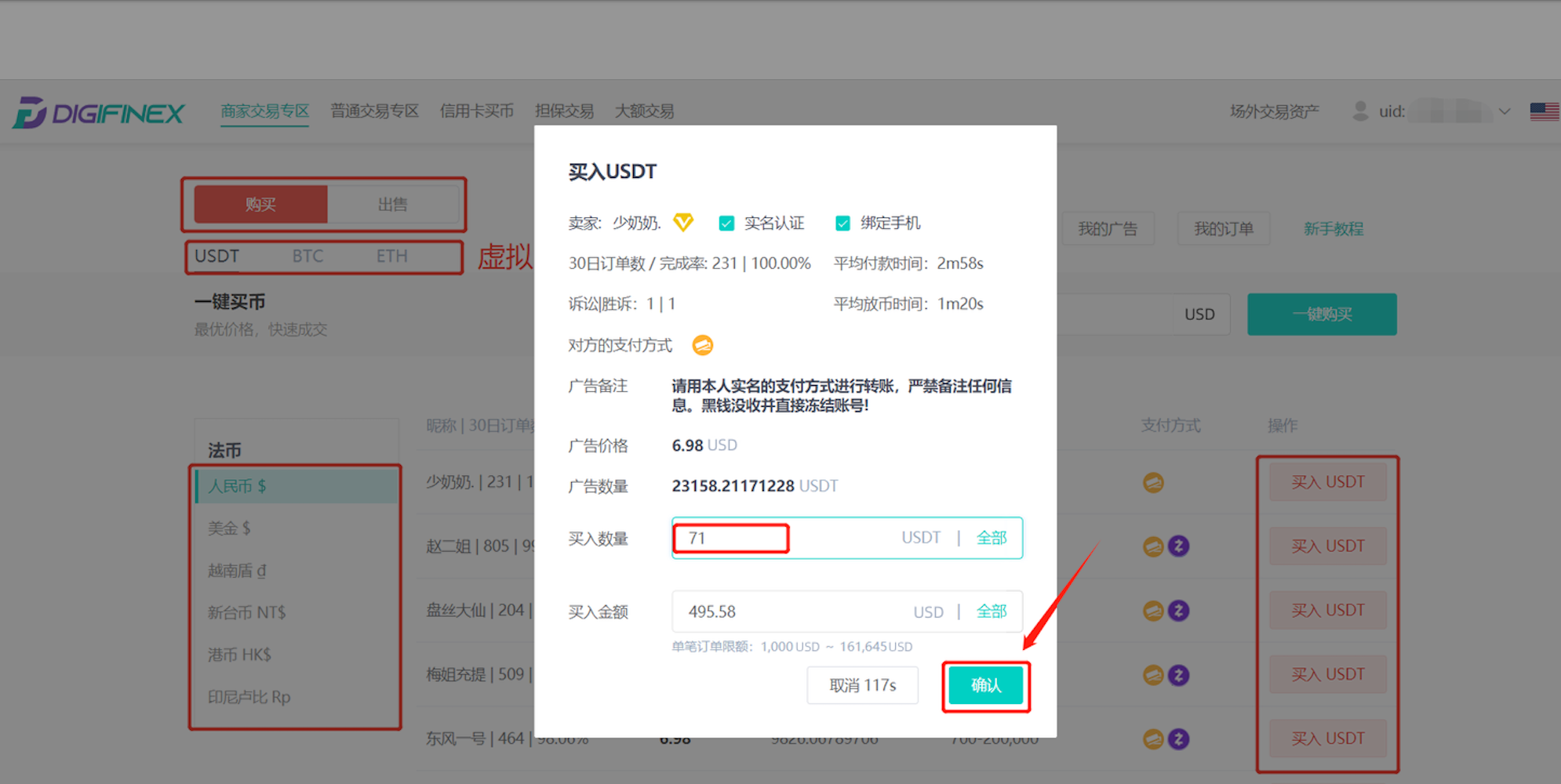Image resolution: width=1561 pixels, height=784 pixels.
Task: Click the 一键购买 quick buy button
Action: point(1322,314)
